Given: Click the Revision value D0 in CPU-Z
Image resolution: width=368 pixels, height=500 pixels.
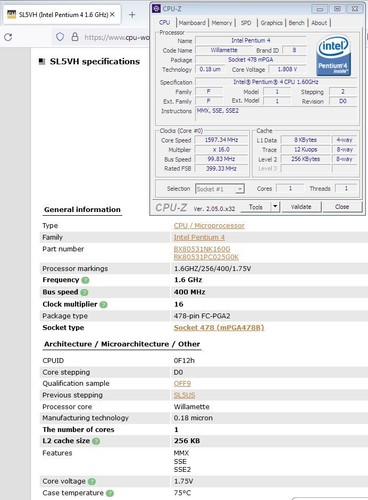Looking at the screenshot, I should pos(343,101).
